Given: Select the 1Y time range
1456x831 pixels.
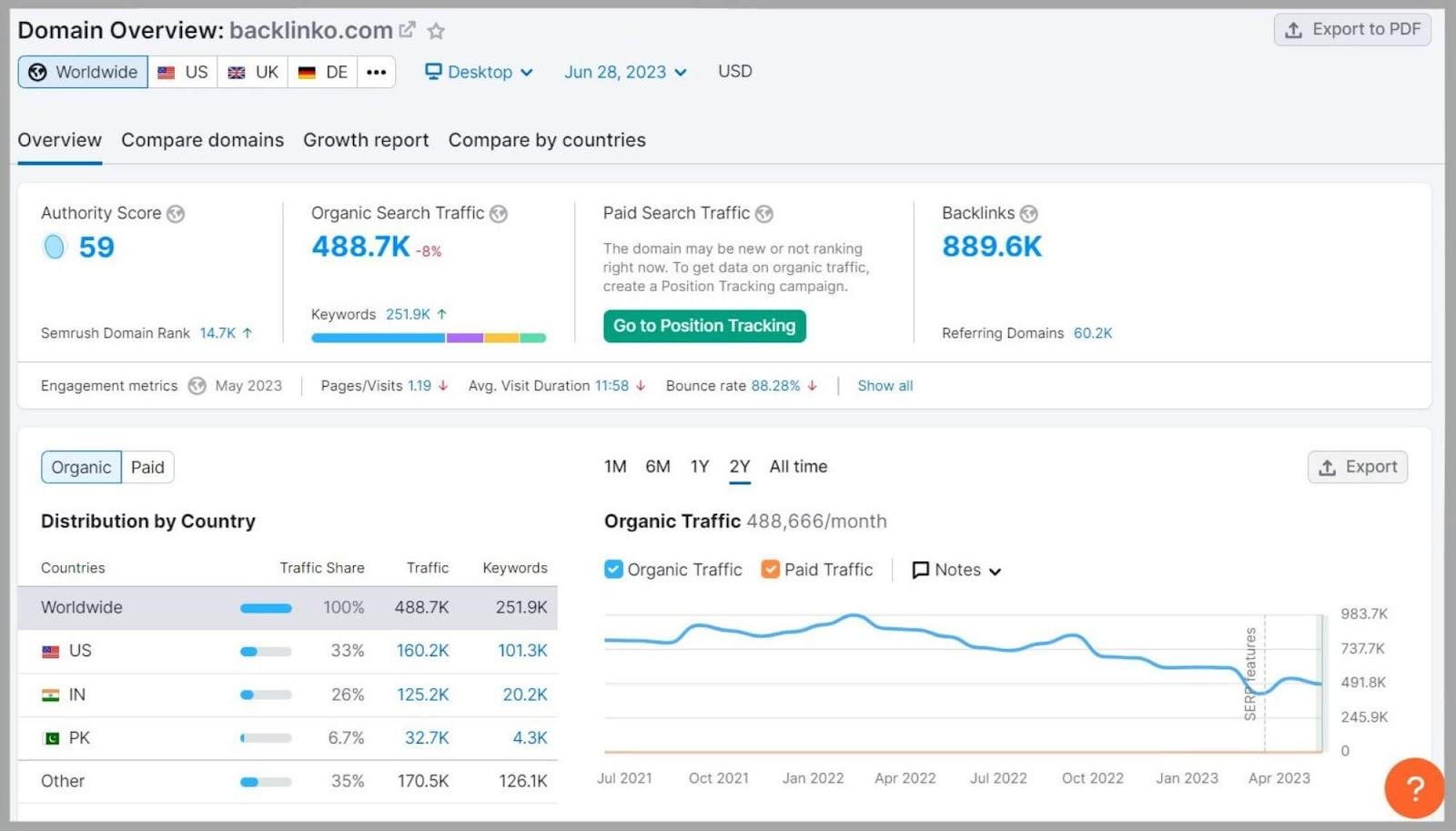Looking at the screenshot, I should pos(699,467).
